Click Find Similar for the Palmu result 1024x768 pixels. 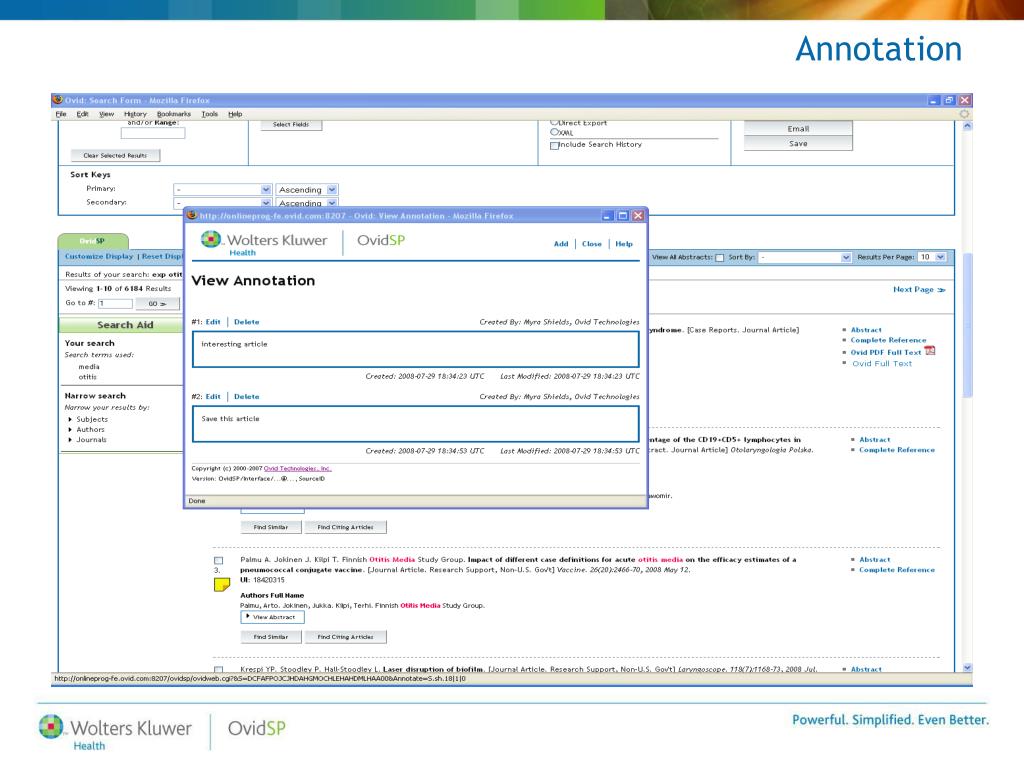coord(270,637)
